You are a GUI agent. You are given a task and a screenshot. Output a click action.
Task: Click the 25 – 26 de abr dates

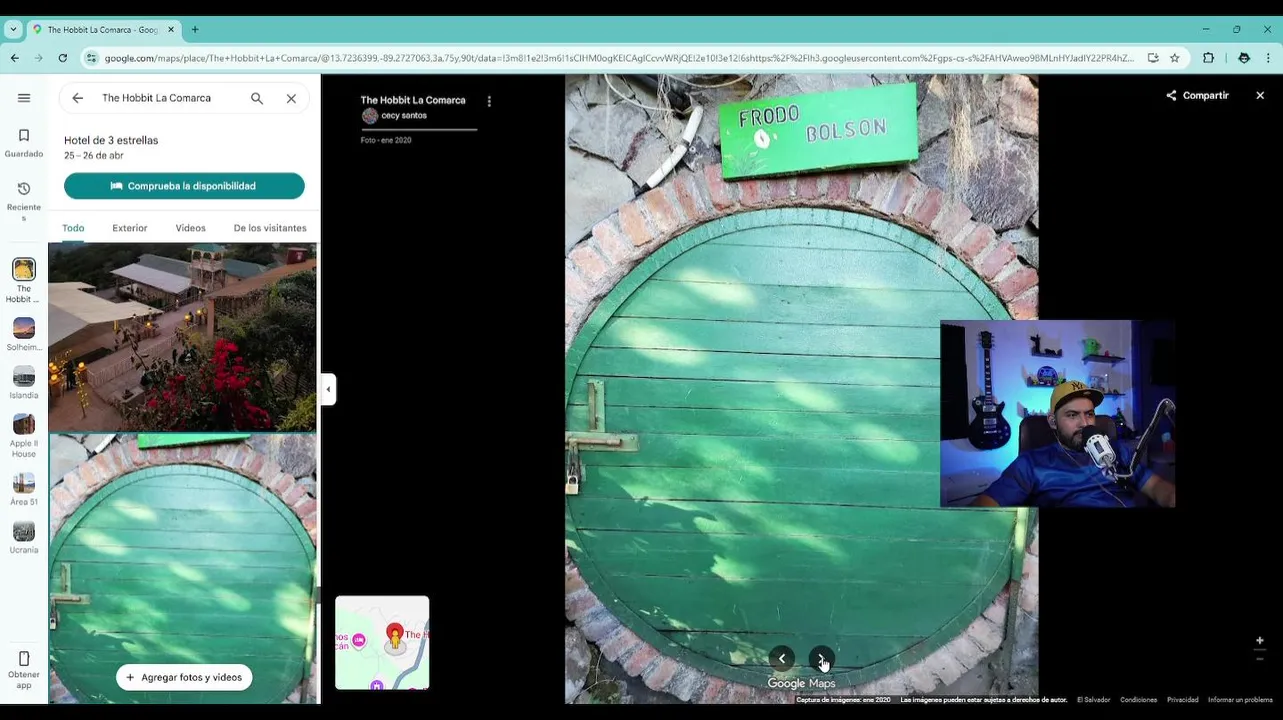click(94, 156)
